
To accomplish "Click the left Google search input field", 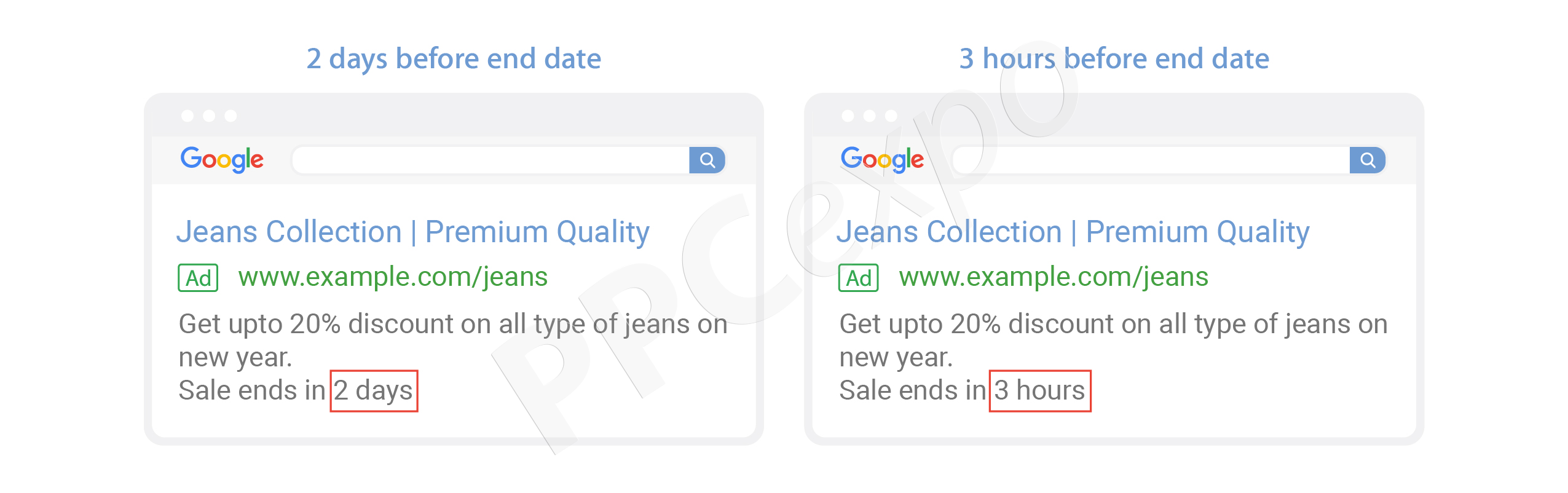I will point(490,160).
